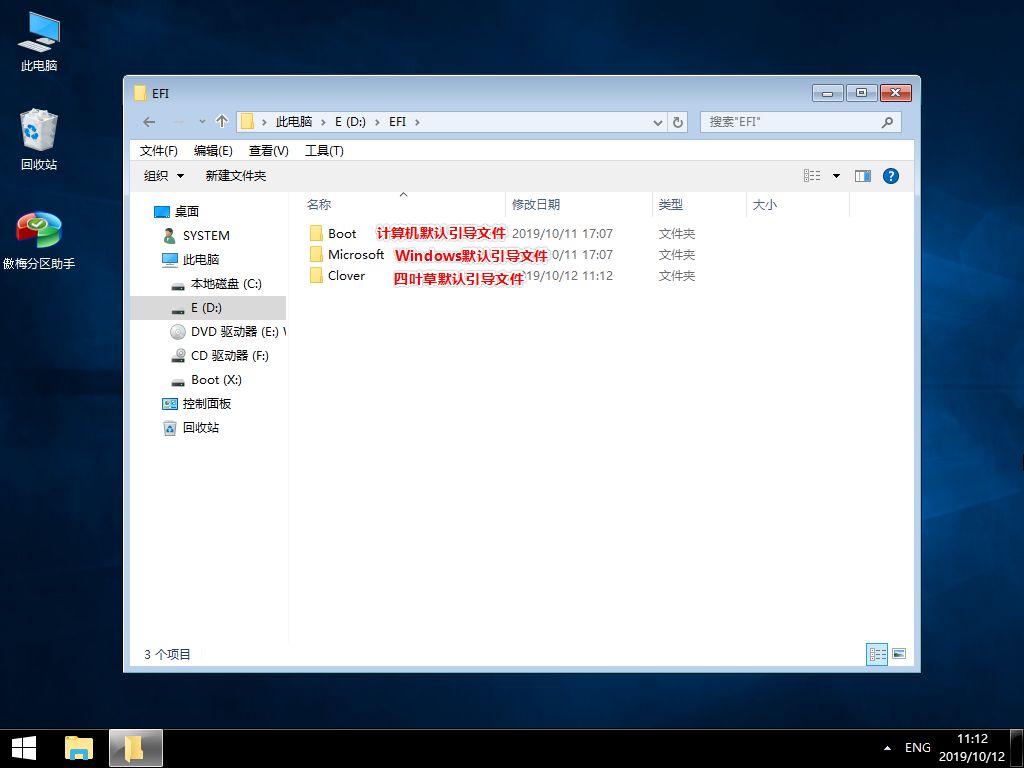Viewport: 1024px width, 768px height.
Task: Click the search EFI input box
Action: point(790,122)
